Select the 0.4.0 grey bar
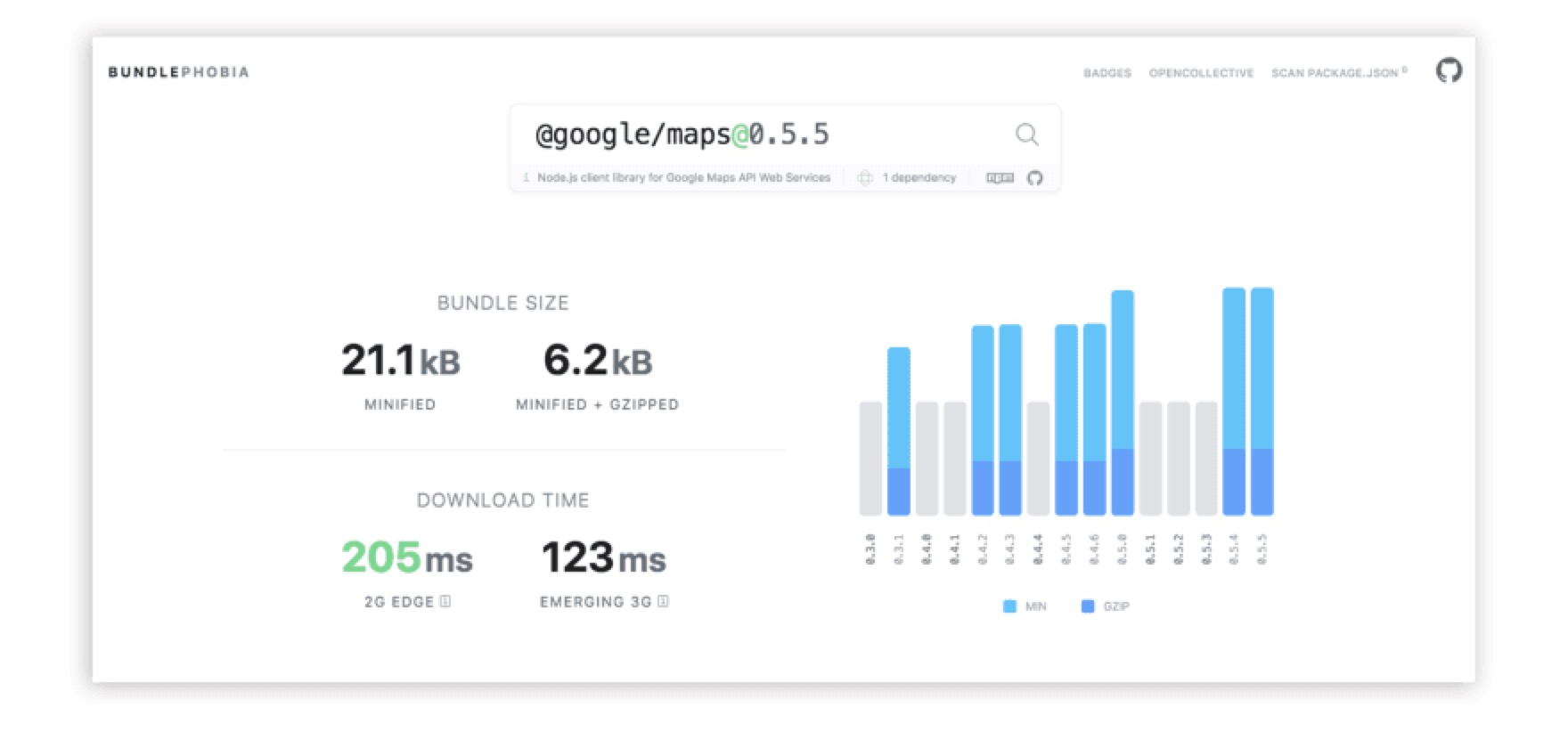Screen dimensions: 1568x732 (927, 459)
